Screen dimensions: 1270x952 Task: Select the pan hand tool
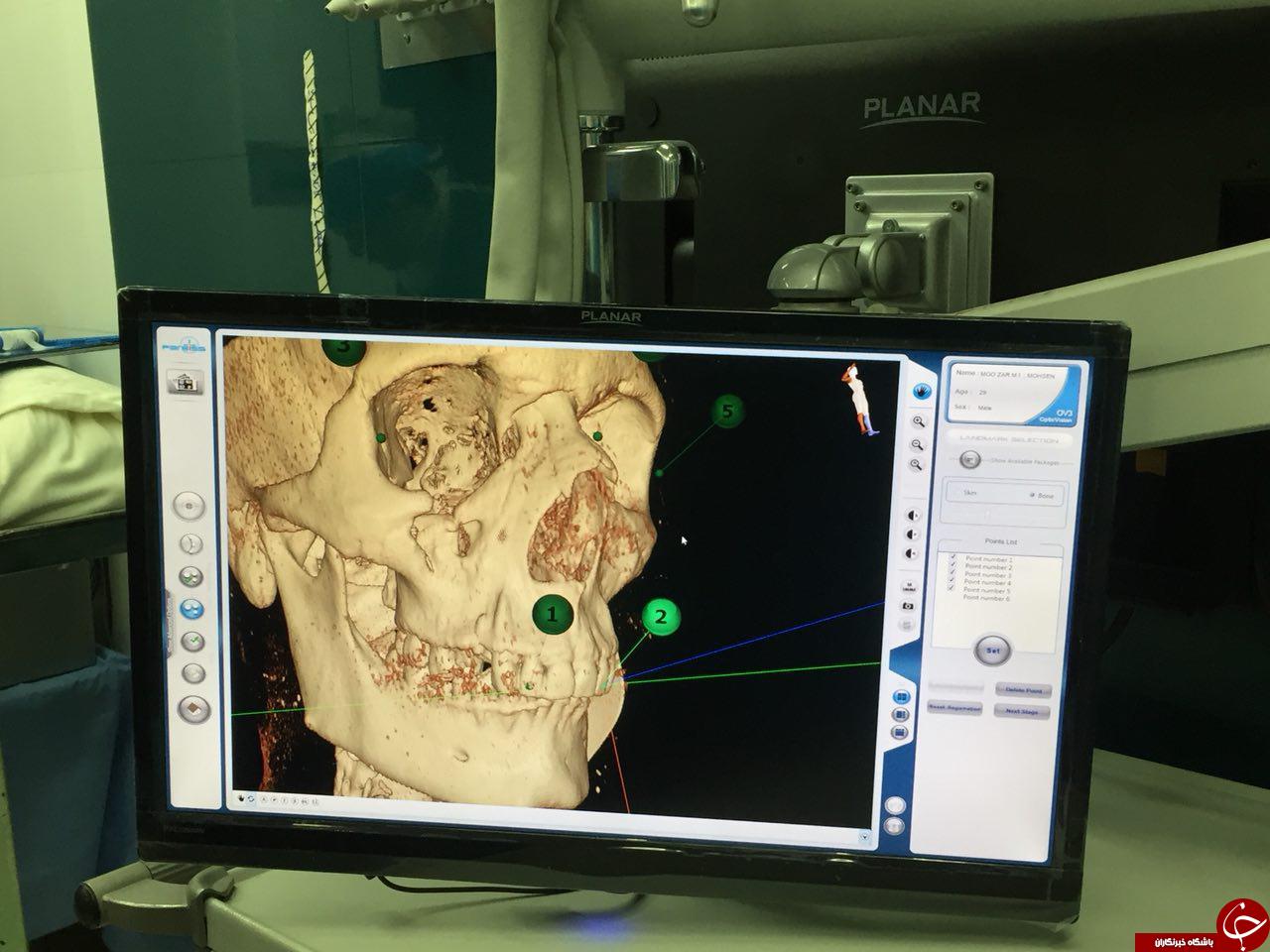pos(921,391)
